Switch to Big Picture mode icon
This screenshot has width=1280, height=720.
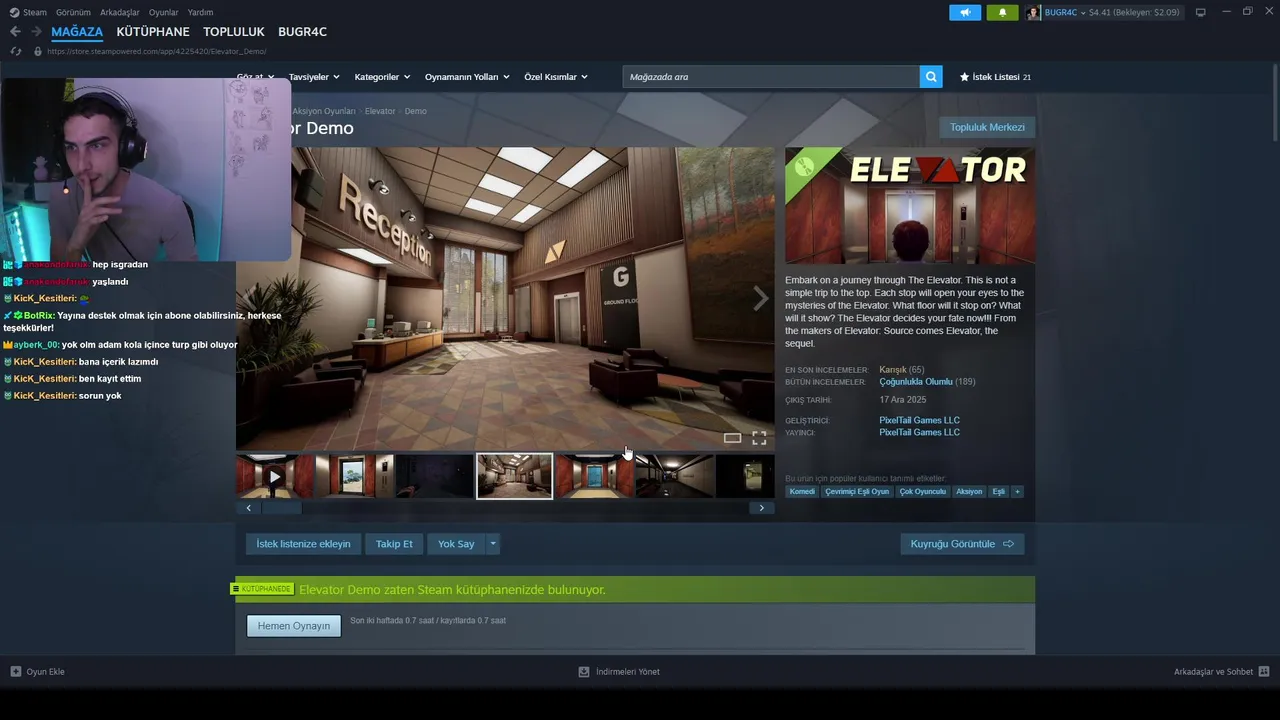click(x=1200, y=12)
